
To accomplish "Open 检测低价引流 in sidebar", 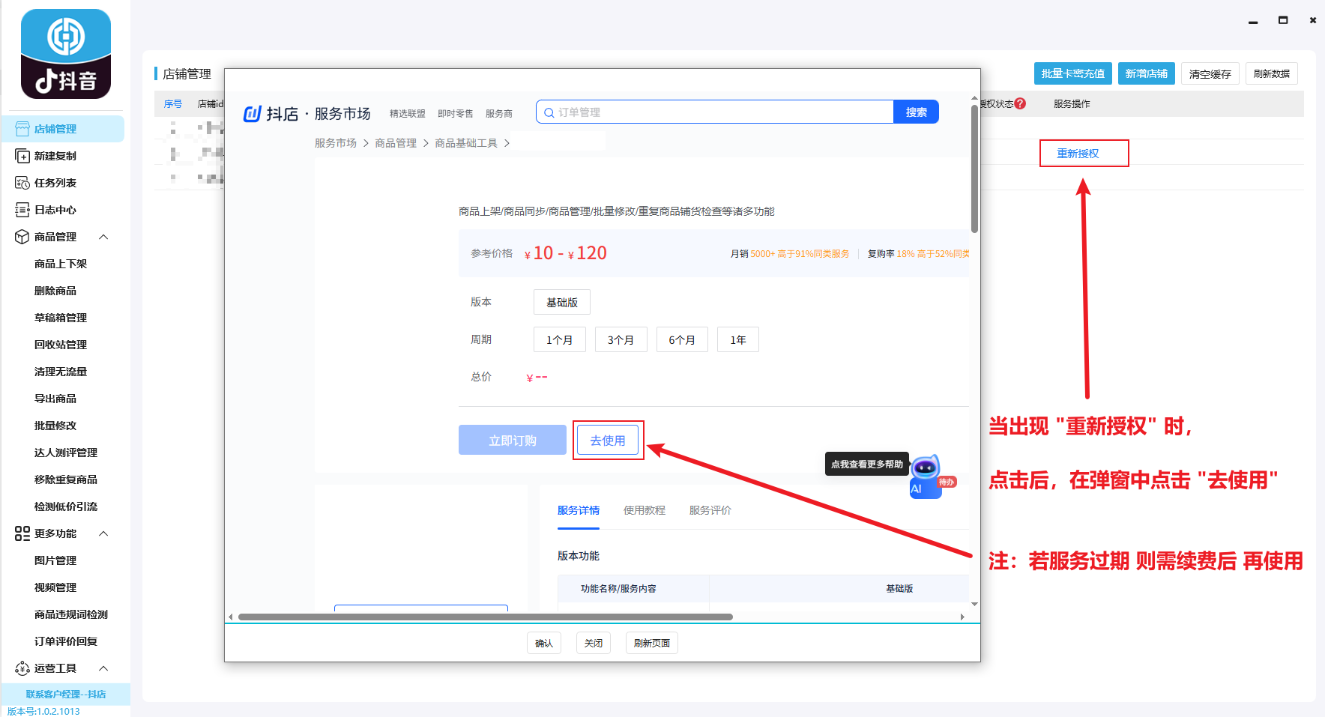I will (66, 507).
